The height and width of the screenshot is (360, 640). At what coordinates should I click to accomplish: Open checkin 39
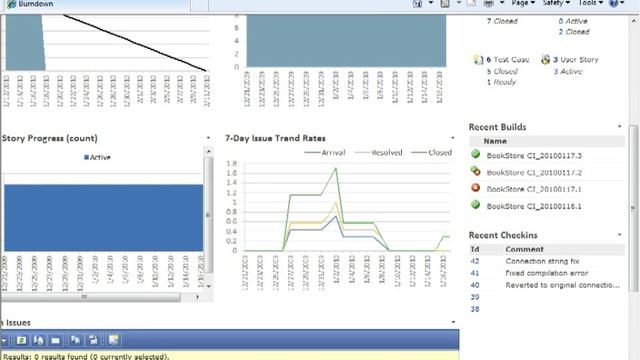[x=475, y=297]
